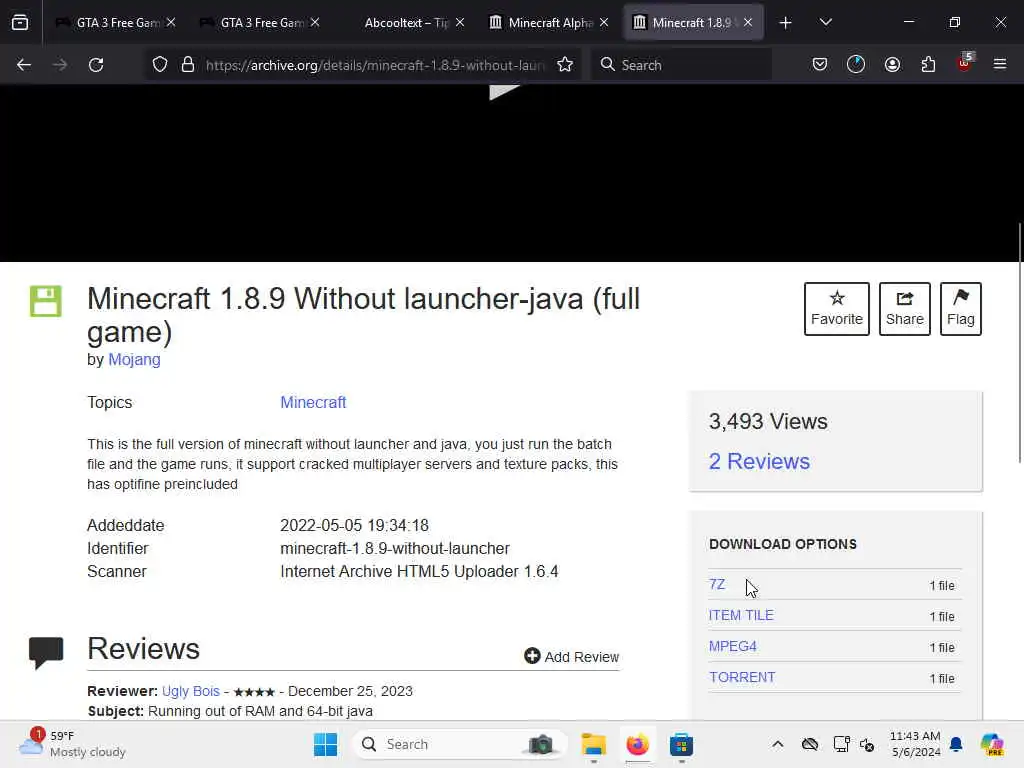The image size is (1024, 768).
Task: Click the address bar URL
Action: pos(375,65)
